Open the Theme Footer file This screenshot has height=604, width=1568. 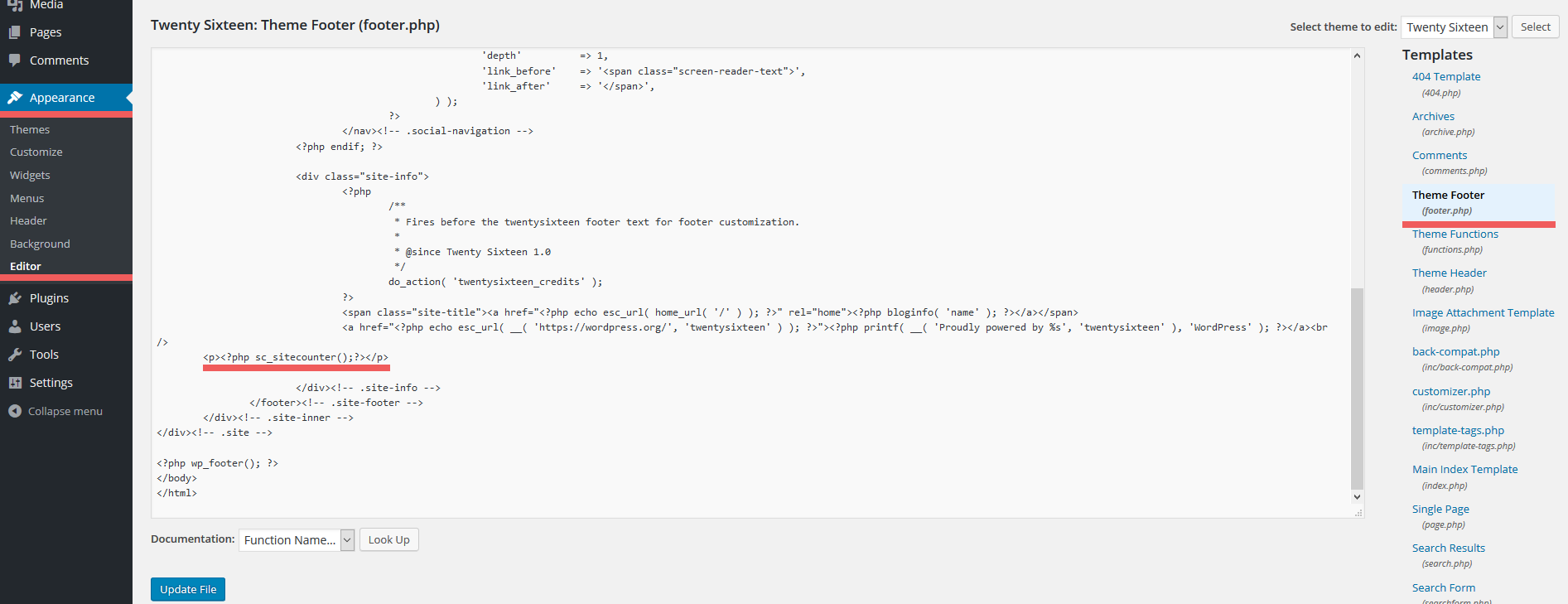[1448, 196]
